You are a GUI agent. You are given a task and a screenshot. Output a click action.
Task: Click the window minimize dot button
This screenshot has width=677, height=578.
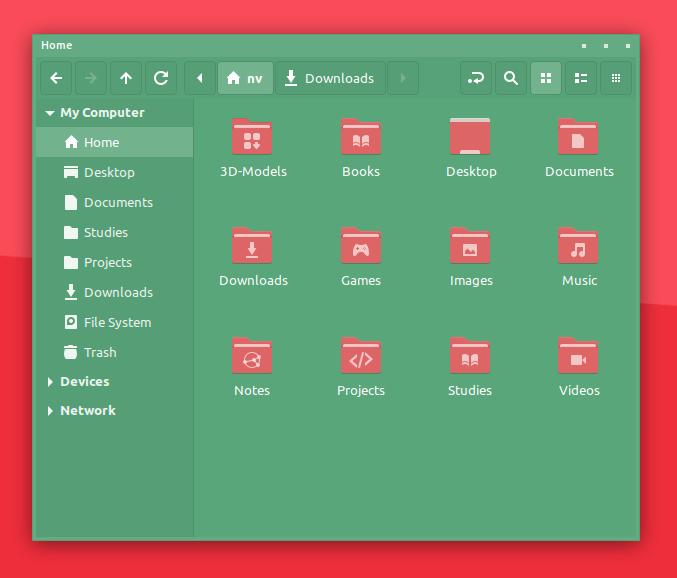click(x=584, y=46)
